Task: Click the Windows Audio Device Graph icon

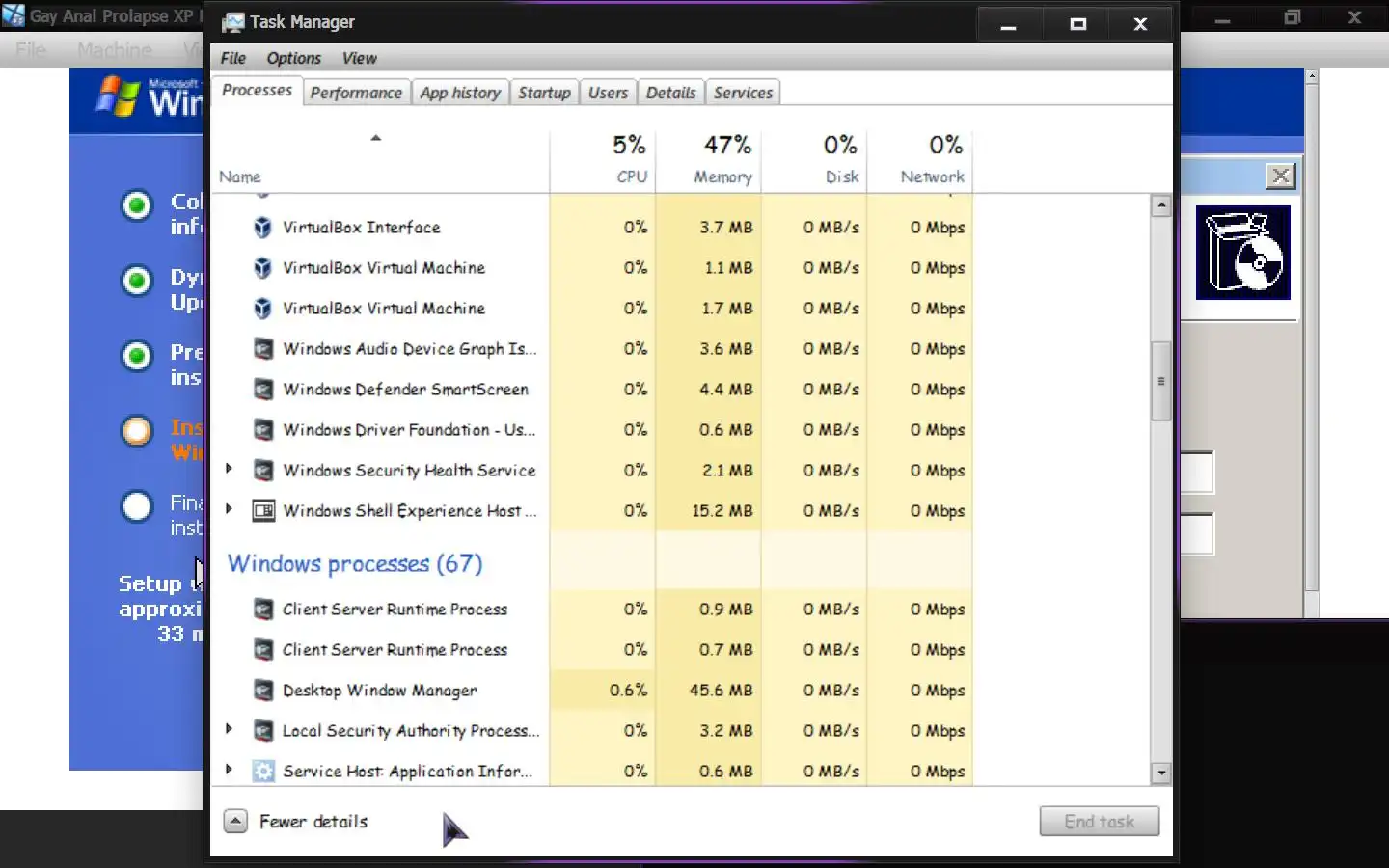Action: pos(262,349)
